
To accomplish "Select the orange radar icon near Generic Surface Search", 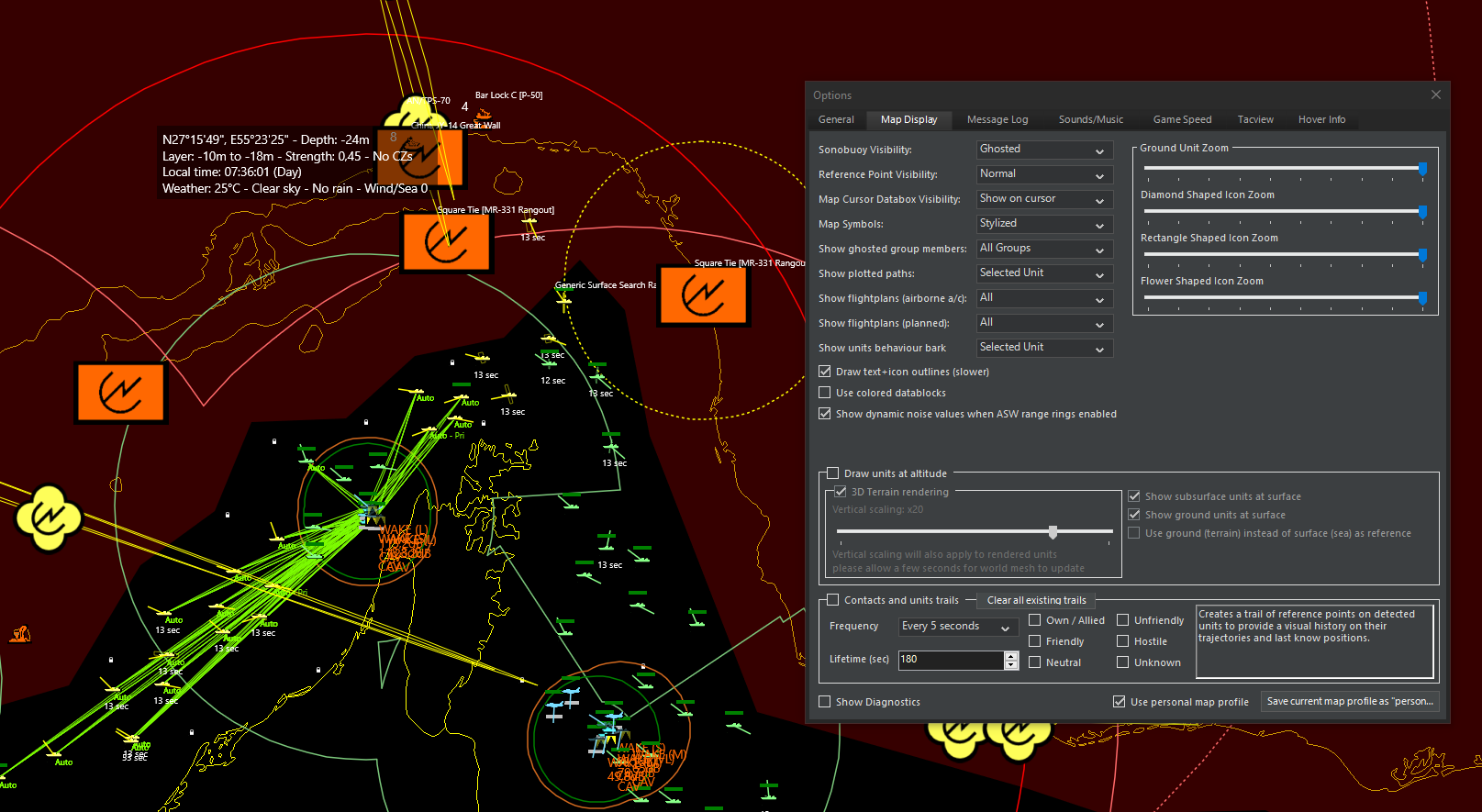I will point(704,295).
